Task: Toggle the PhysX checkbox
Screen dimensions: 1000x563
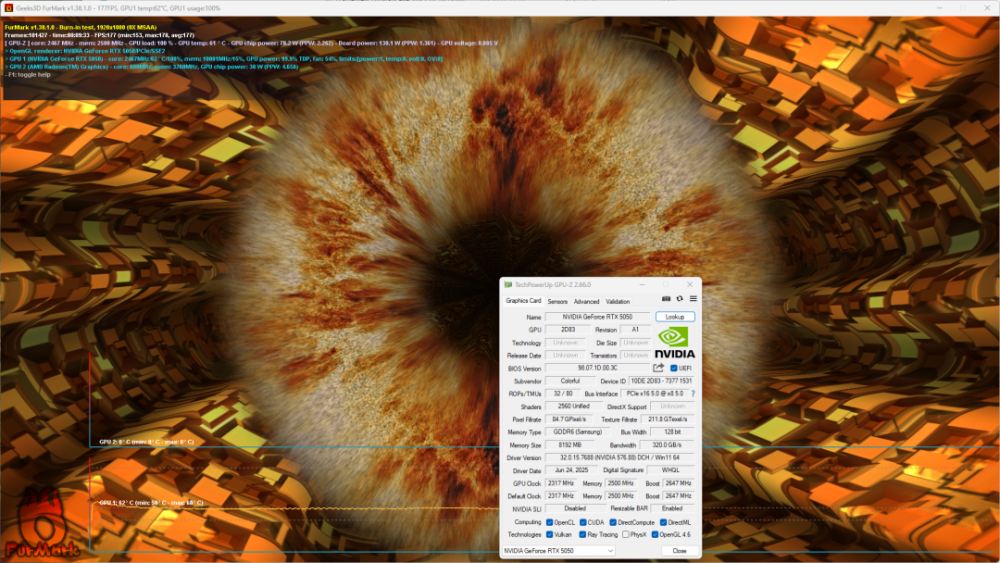Action: pyautogui.click(x=626, y=535)
